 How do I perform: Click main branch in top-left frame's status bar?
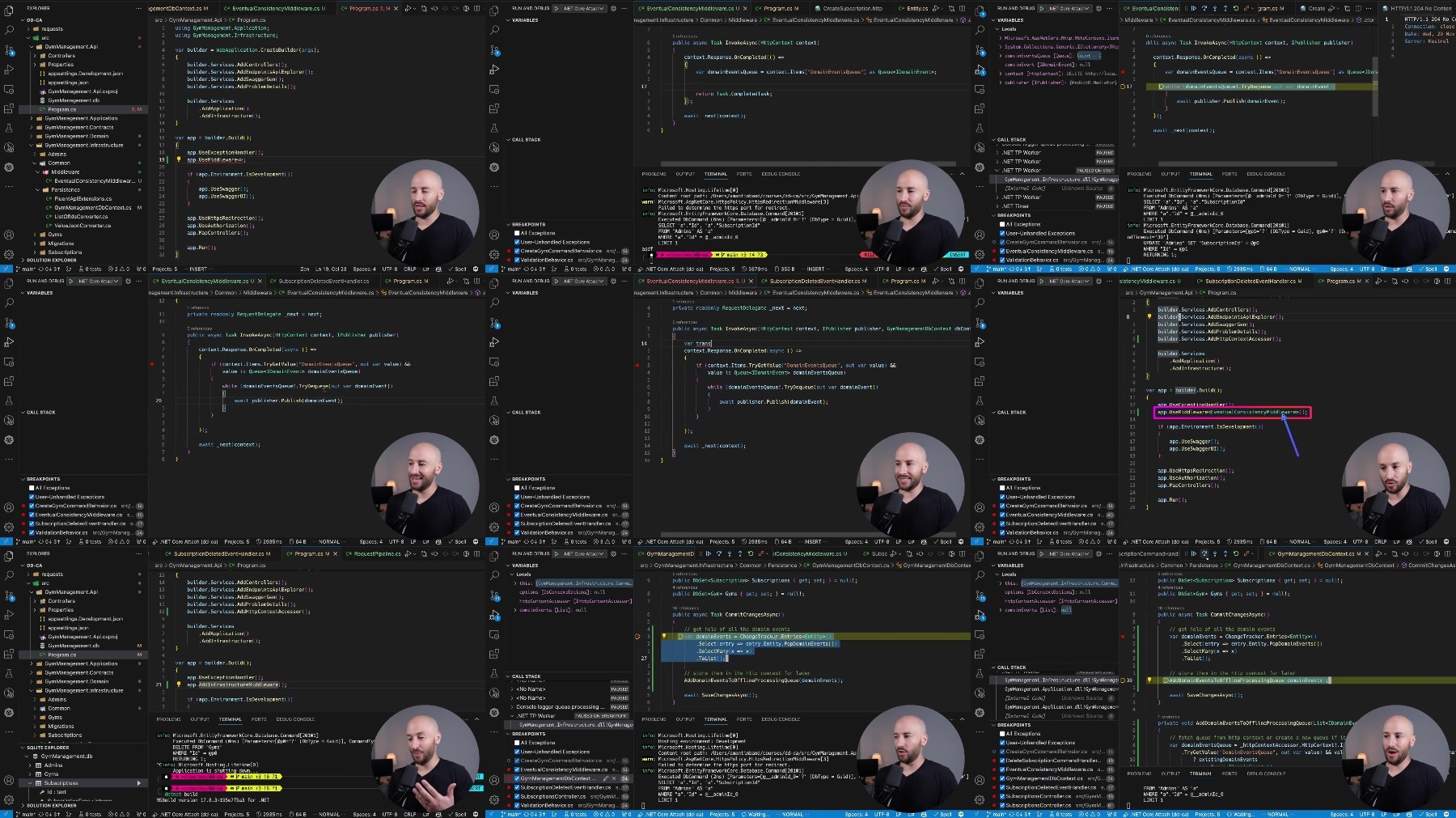coord(27,269)
